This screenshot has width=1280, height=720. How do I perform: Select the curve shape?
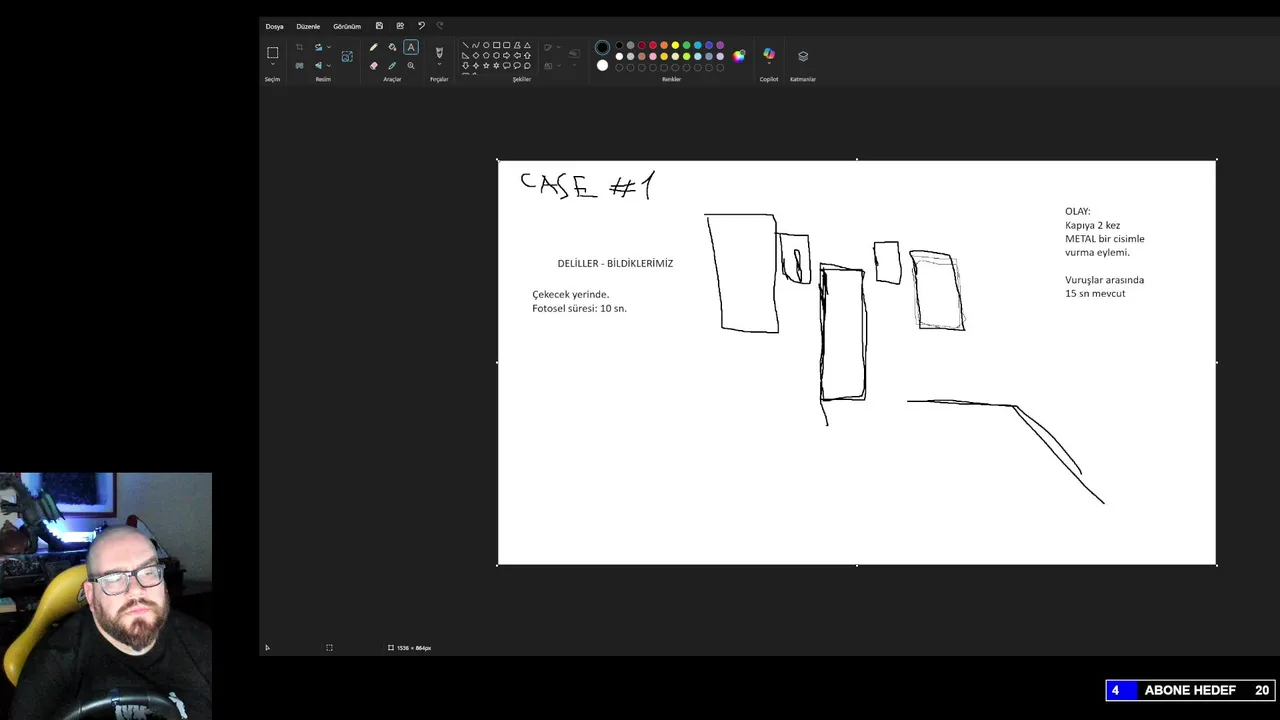pos(476,45)
